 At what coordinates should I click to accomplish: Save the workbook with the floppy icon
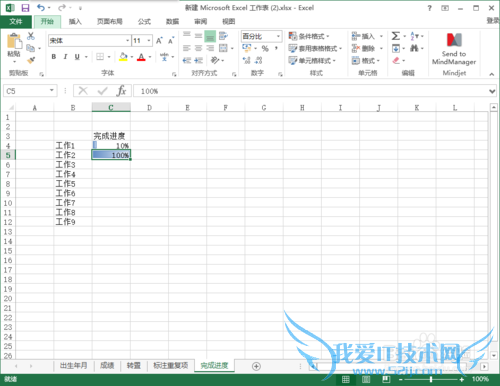click(25, 8)
